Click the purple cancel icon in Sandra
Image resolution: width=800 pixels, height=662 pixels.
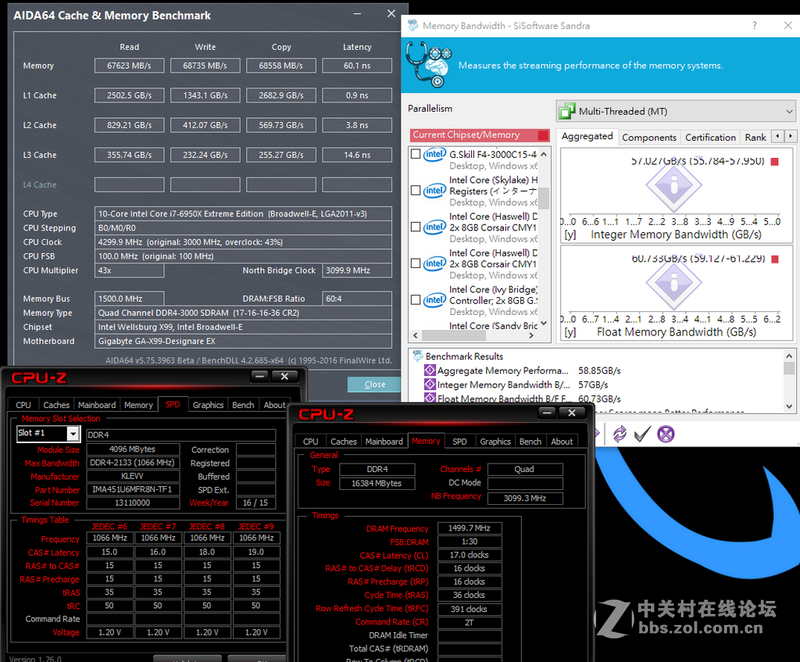tap(665, 433)
